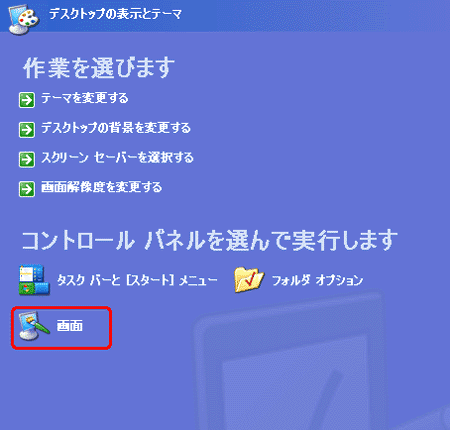Click the デスクトップの表示とテーマ header title

pyautogui.click(x=115, y=14)
